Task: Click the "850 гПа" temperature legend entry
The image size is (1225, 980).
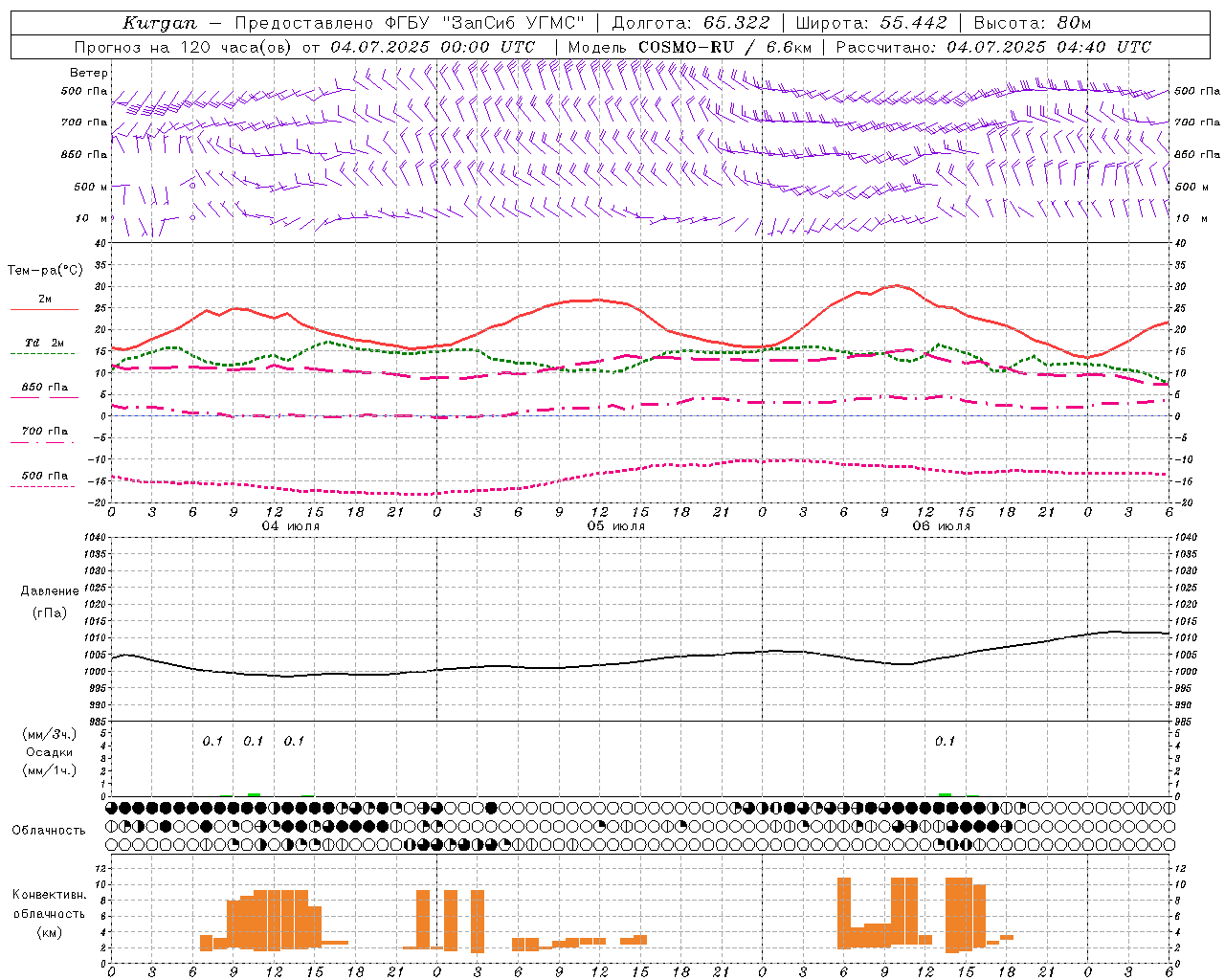Action: (x=44, y=387)
